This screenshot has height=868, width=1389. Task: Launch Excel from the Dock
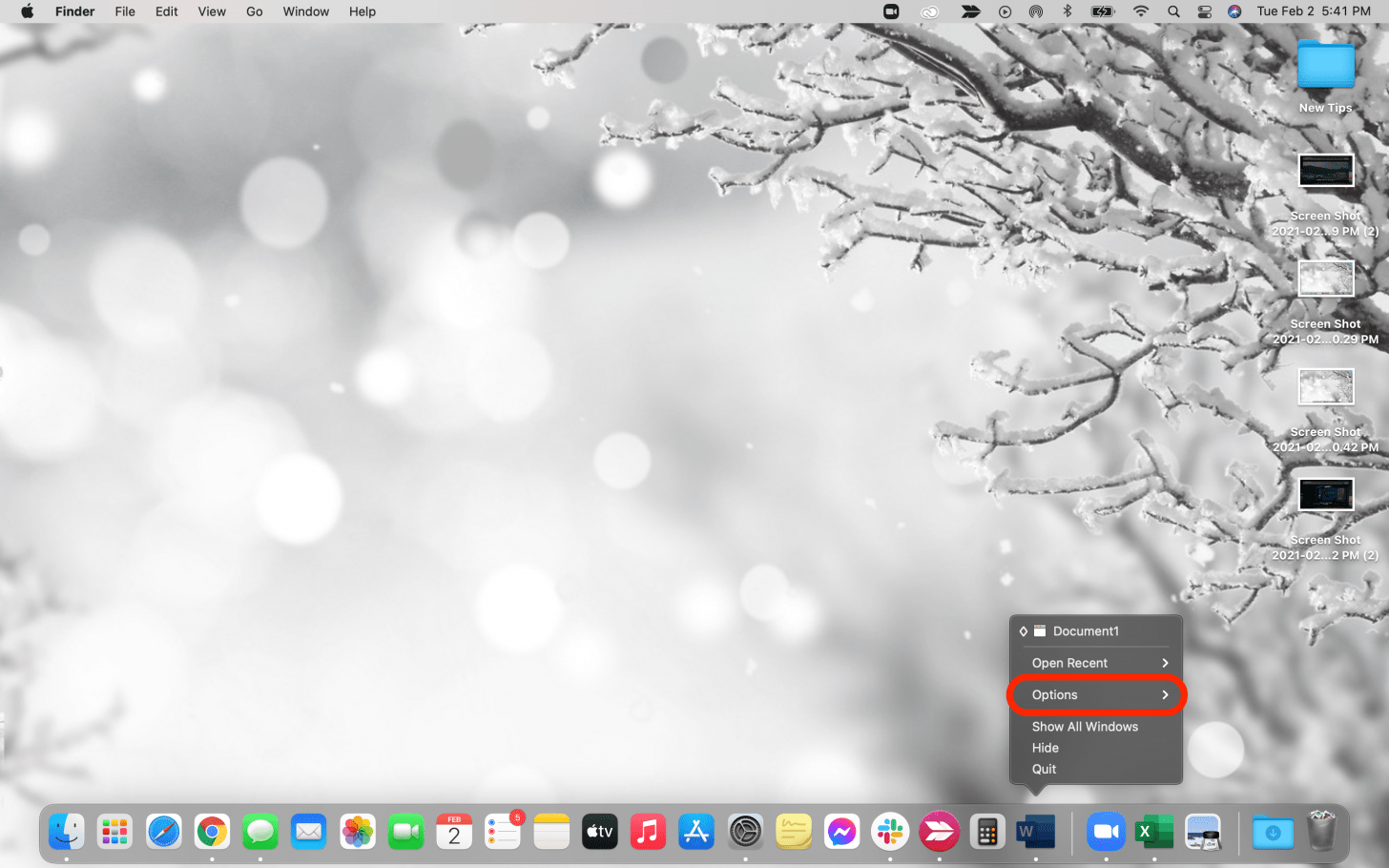[x=1154, y=832]
